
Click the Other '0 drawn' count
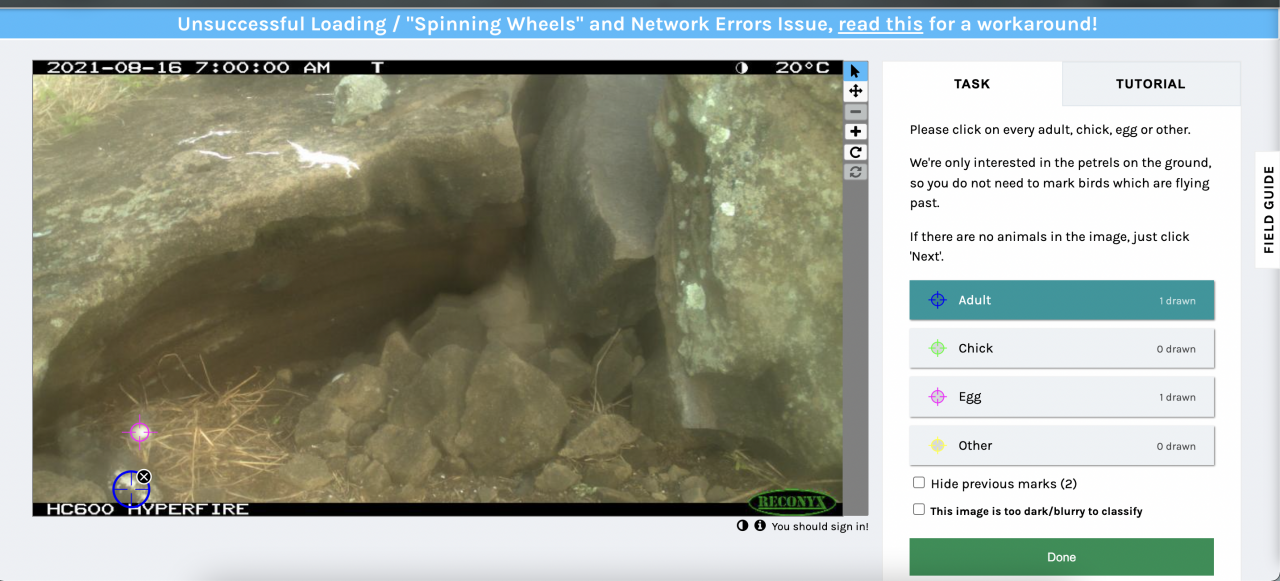coord(1176,447)
